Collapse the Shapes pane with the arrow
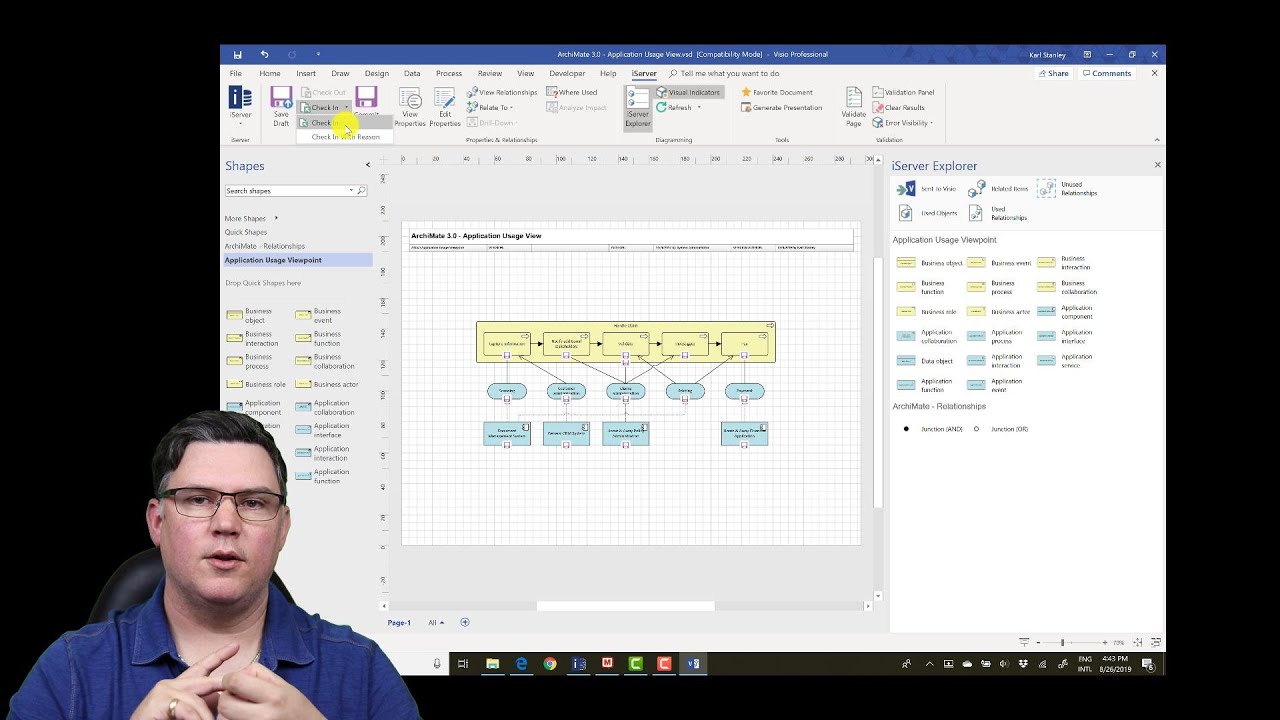 pos(367,165)
